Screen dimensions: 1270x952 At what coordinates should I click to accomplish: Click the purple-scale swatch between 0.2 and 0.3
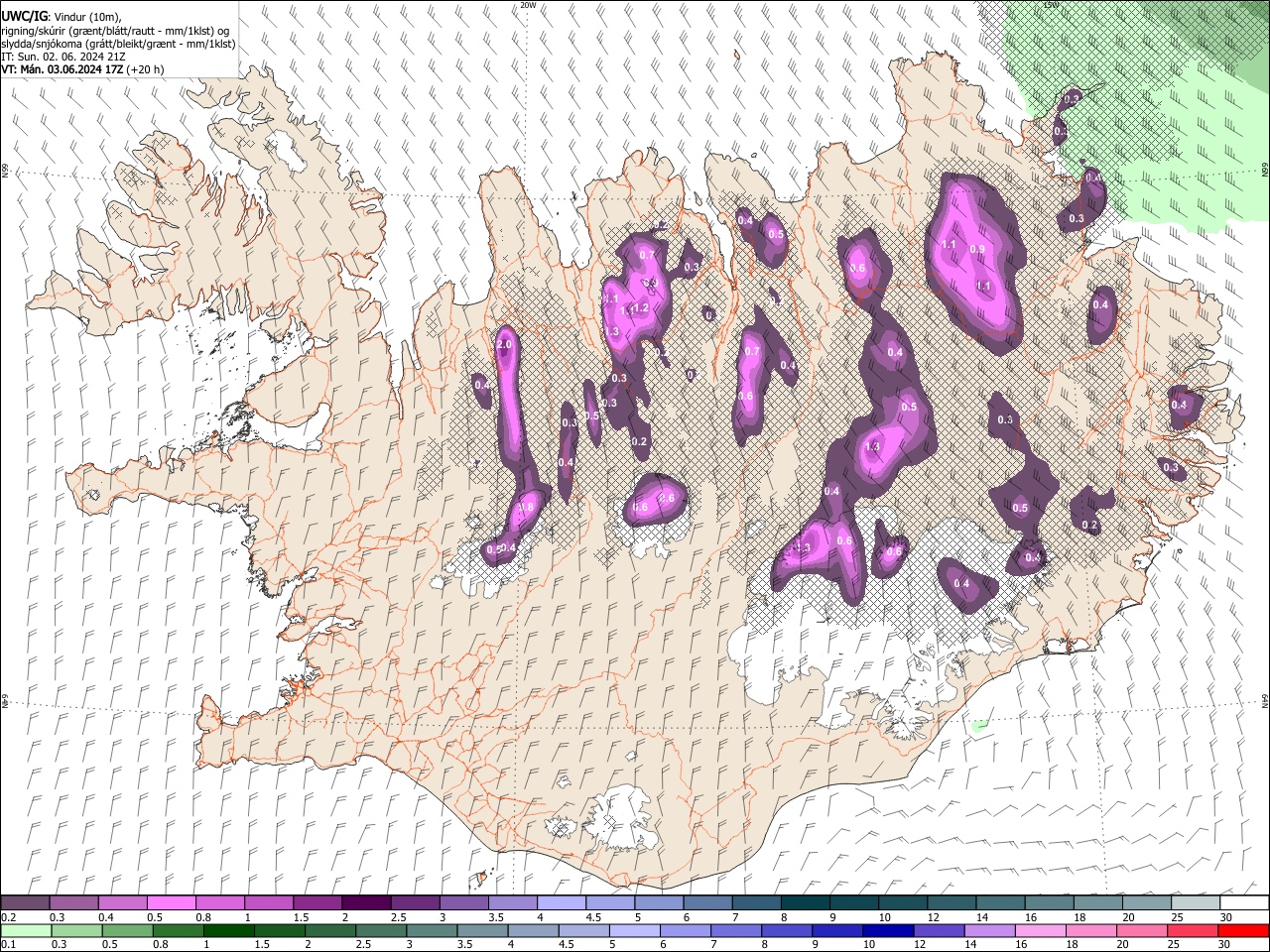(25, 902)
